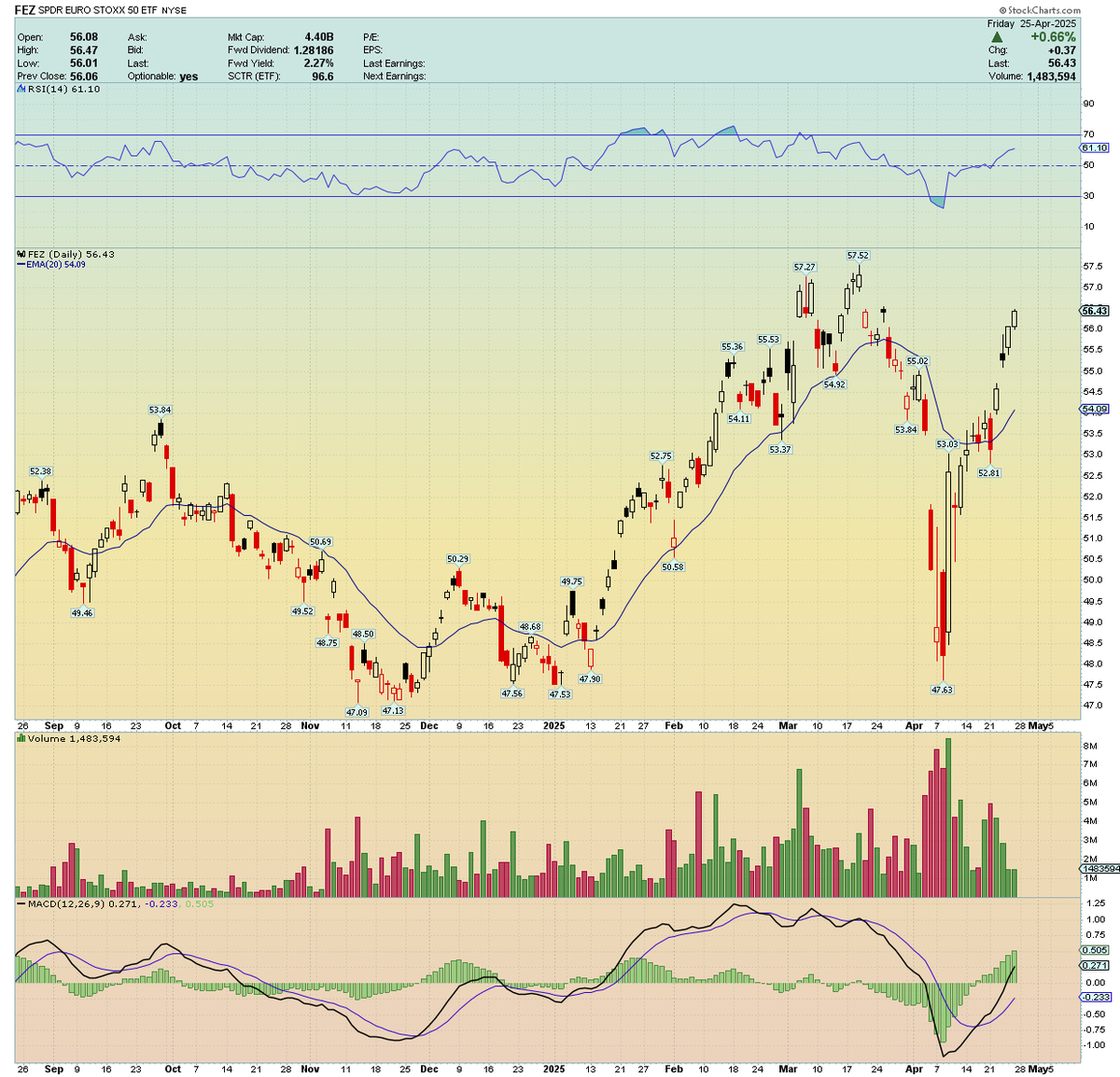Click the 0.505 MACD histogram axis tag
Image resolution: width=1120 pixels, height=1077 pixels.
click(x=1095, y=950)
